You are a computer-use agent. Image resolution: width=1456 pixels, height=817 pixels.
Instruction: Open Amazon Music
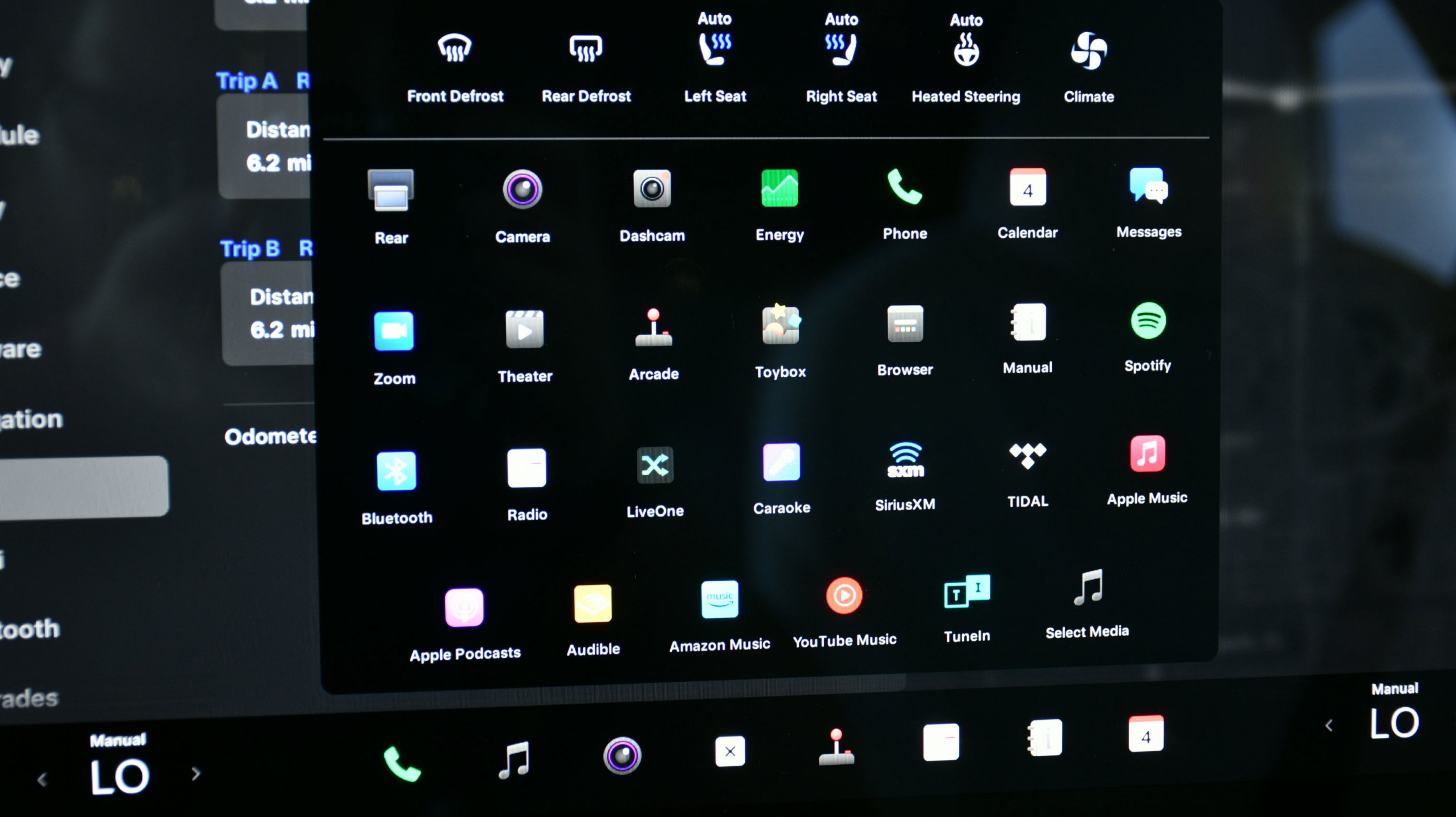pyautogui.click(x=720, y=617)
